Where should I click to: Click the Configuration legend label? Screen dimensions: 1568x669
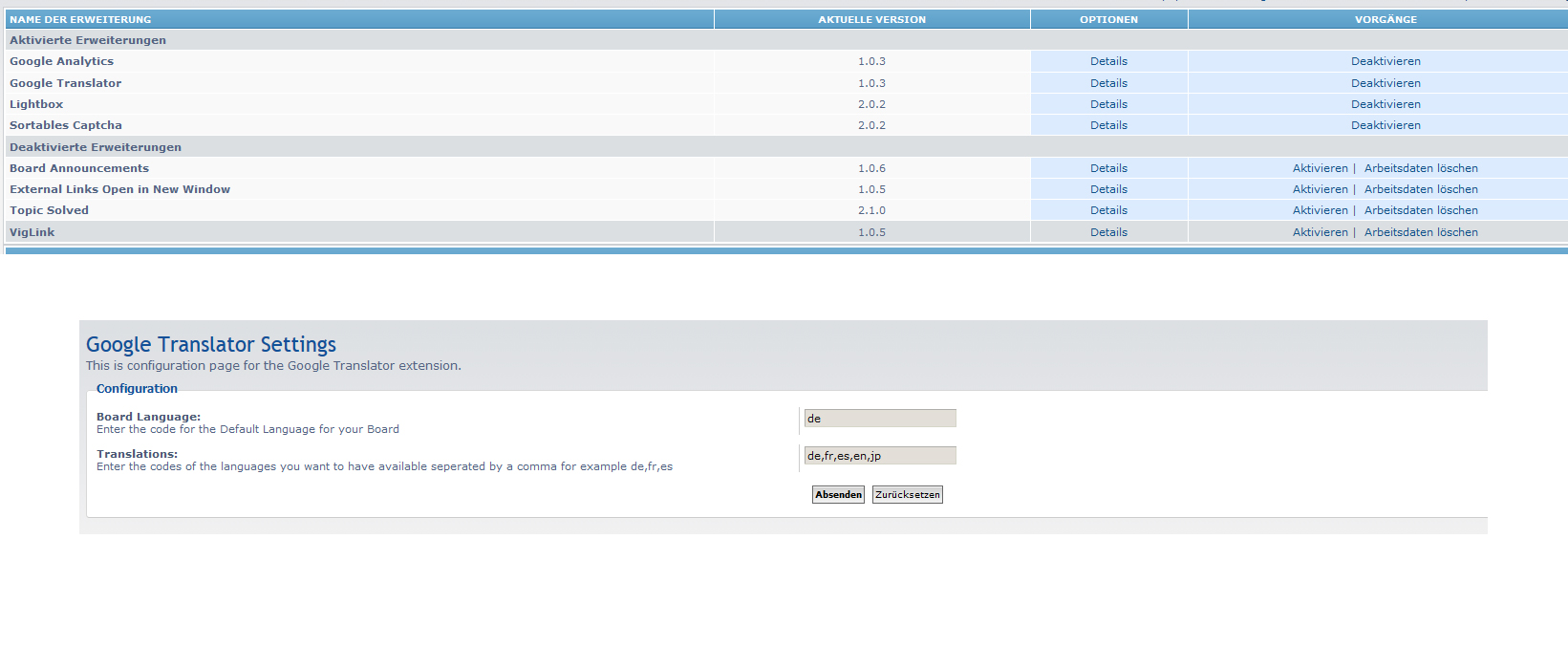pyautogui.click(x=137, y=389)
